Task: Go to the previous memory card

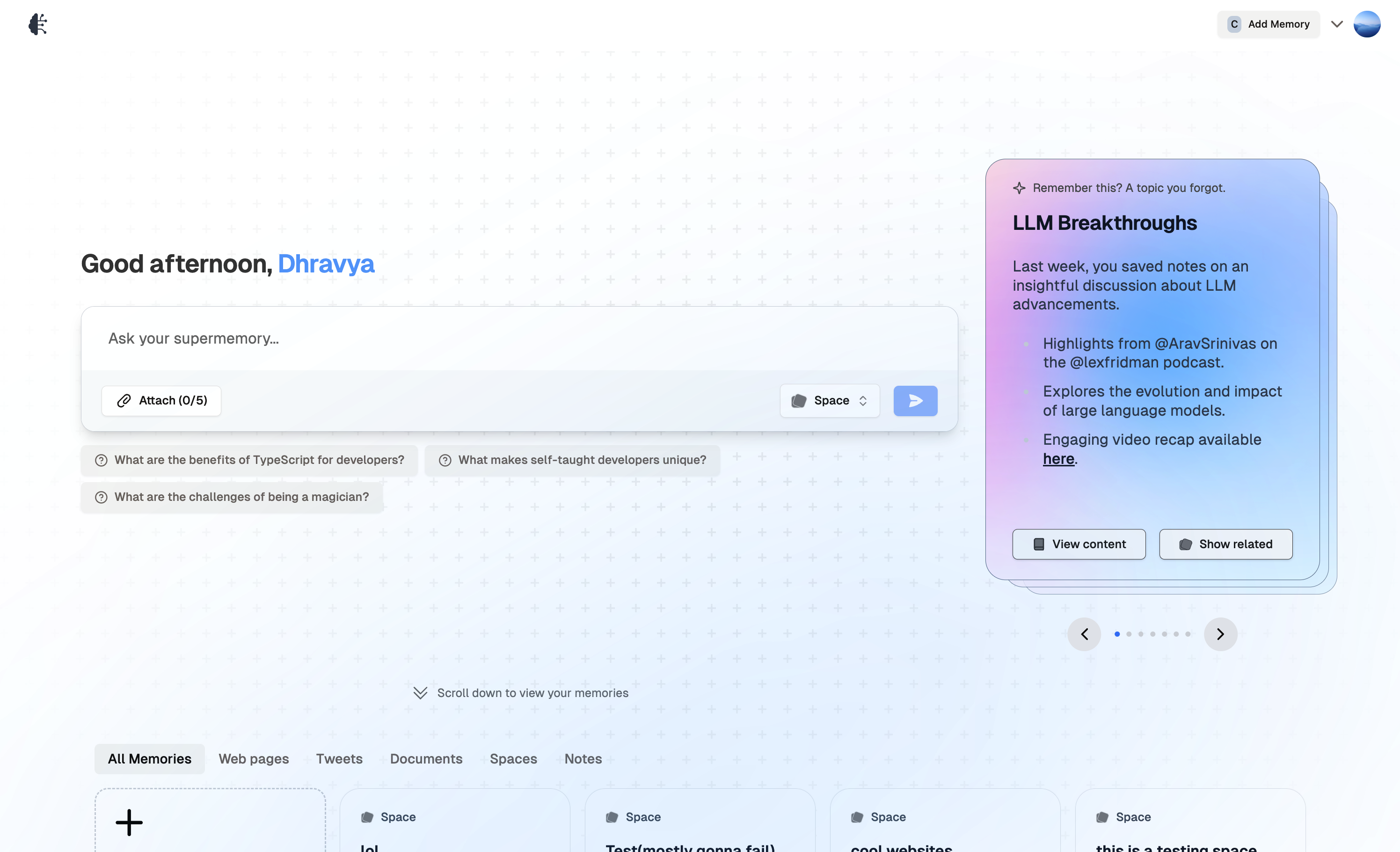Action: (1084, 634)
